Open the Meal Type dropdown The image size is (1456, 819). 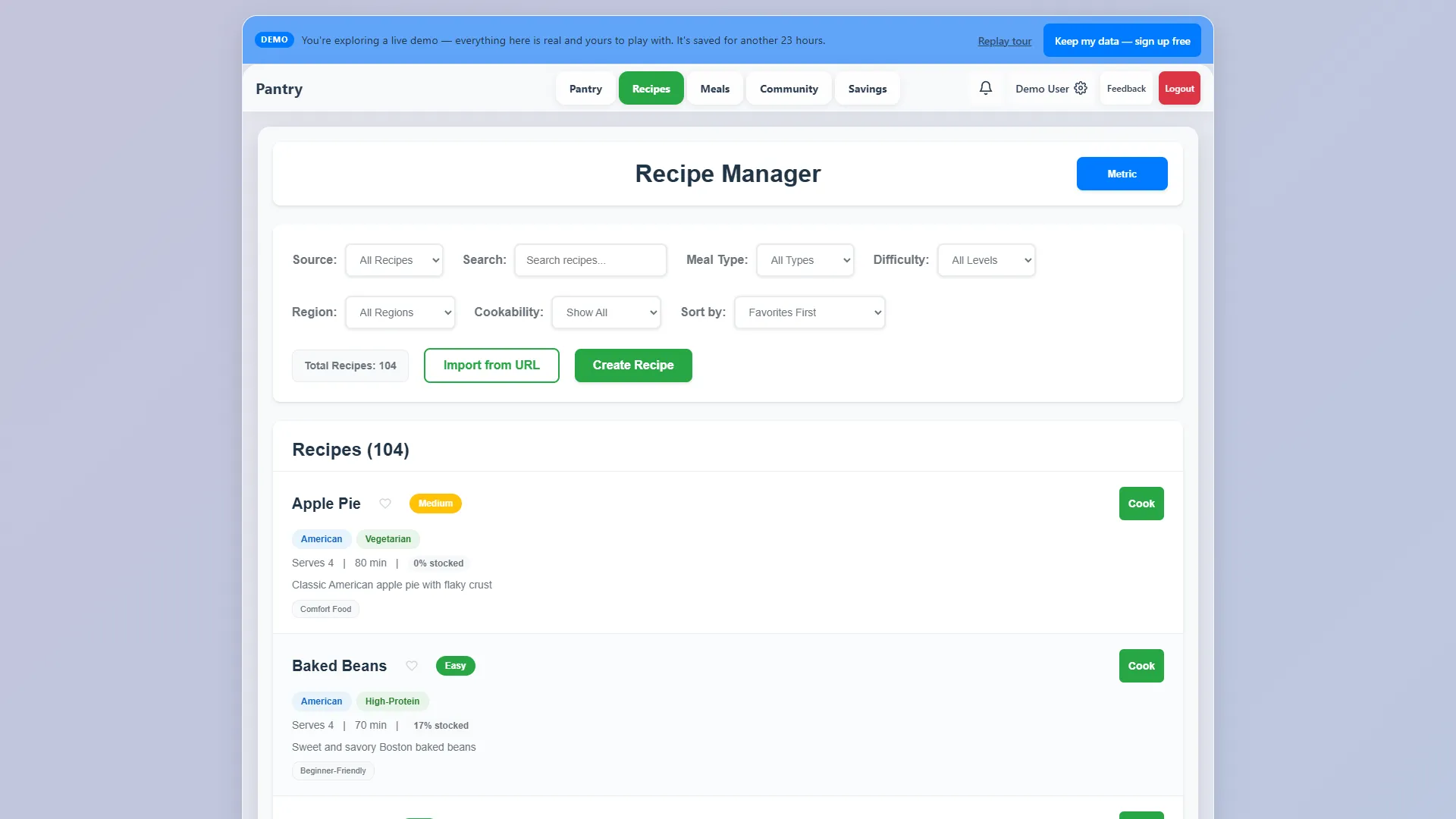(x=805, y=260)
